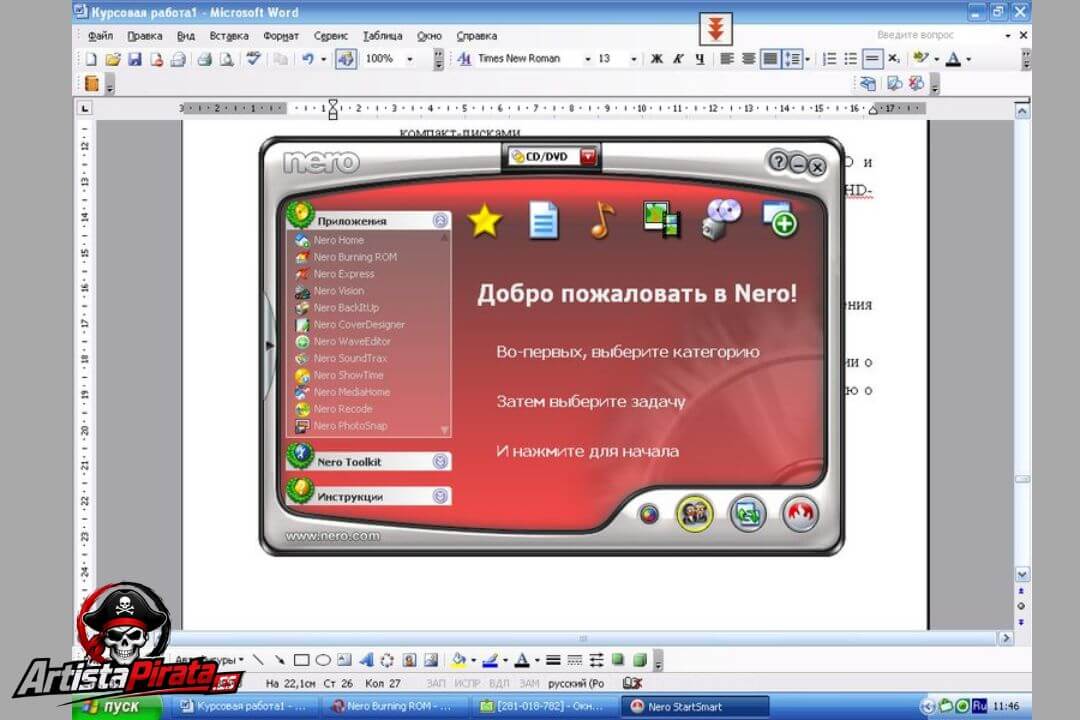Create a new blank Word document

point(91,59)
